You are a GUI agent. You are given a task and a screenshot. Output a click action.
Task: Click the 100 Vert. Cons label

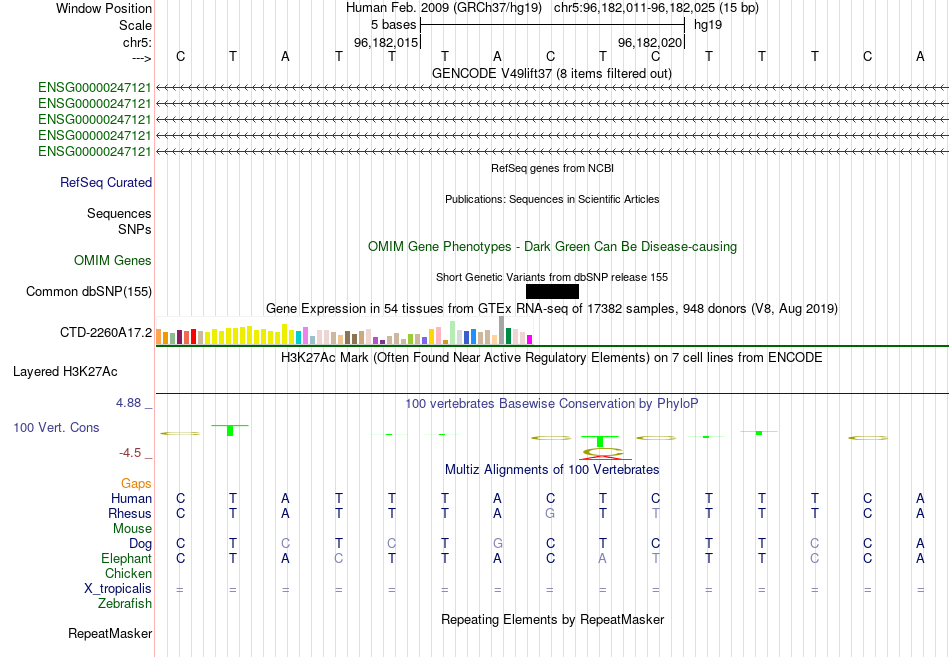56,427
